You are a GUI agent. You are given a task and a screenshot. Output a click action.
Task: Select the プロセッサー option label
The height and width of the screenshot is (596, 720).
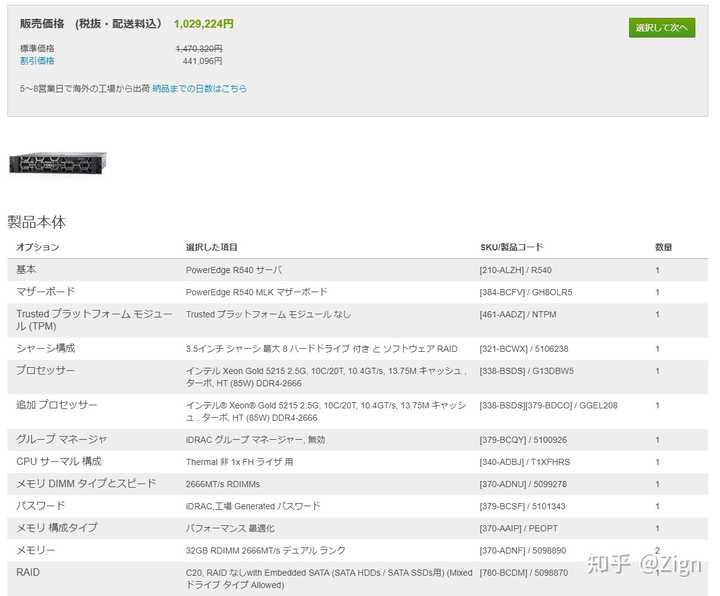tap(45, 370)
